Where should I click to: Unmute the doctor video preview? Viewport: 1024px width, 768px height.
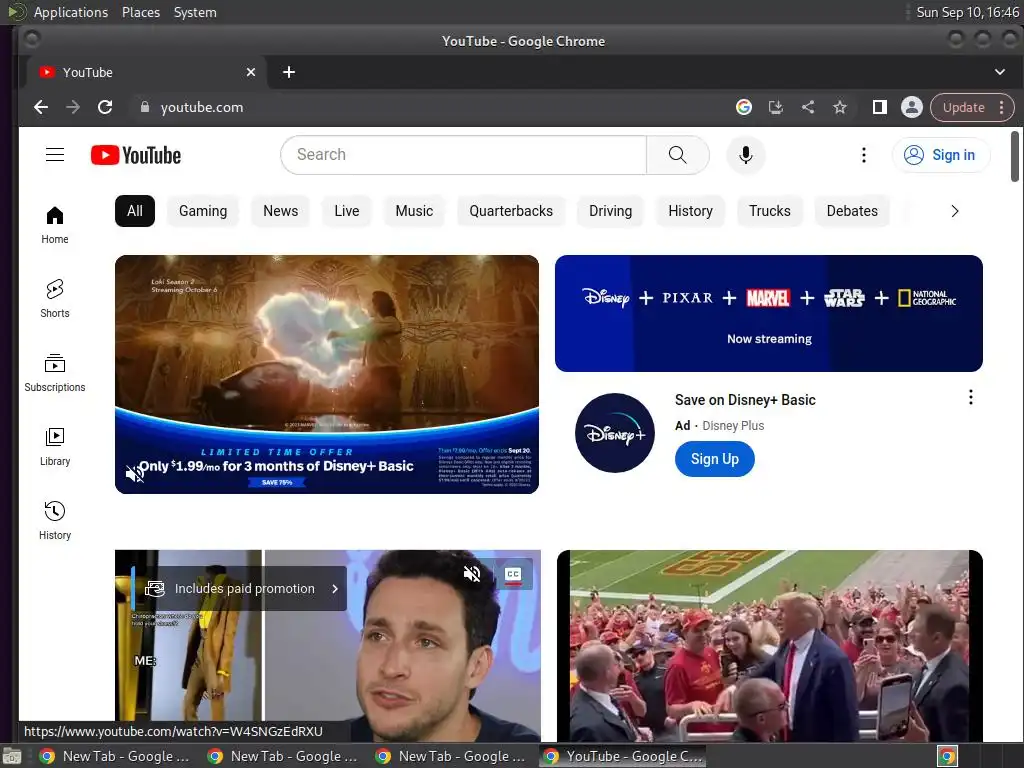pyautogui.click(x=472, y=574)
